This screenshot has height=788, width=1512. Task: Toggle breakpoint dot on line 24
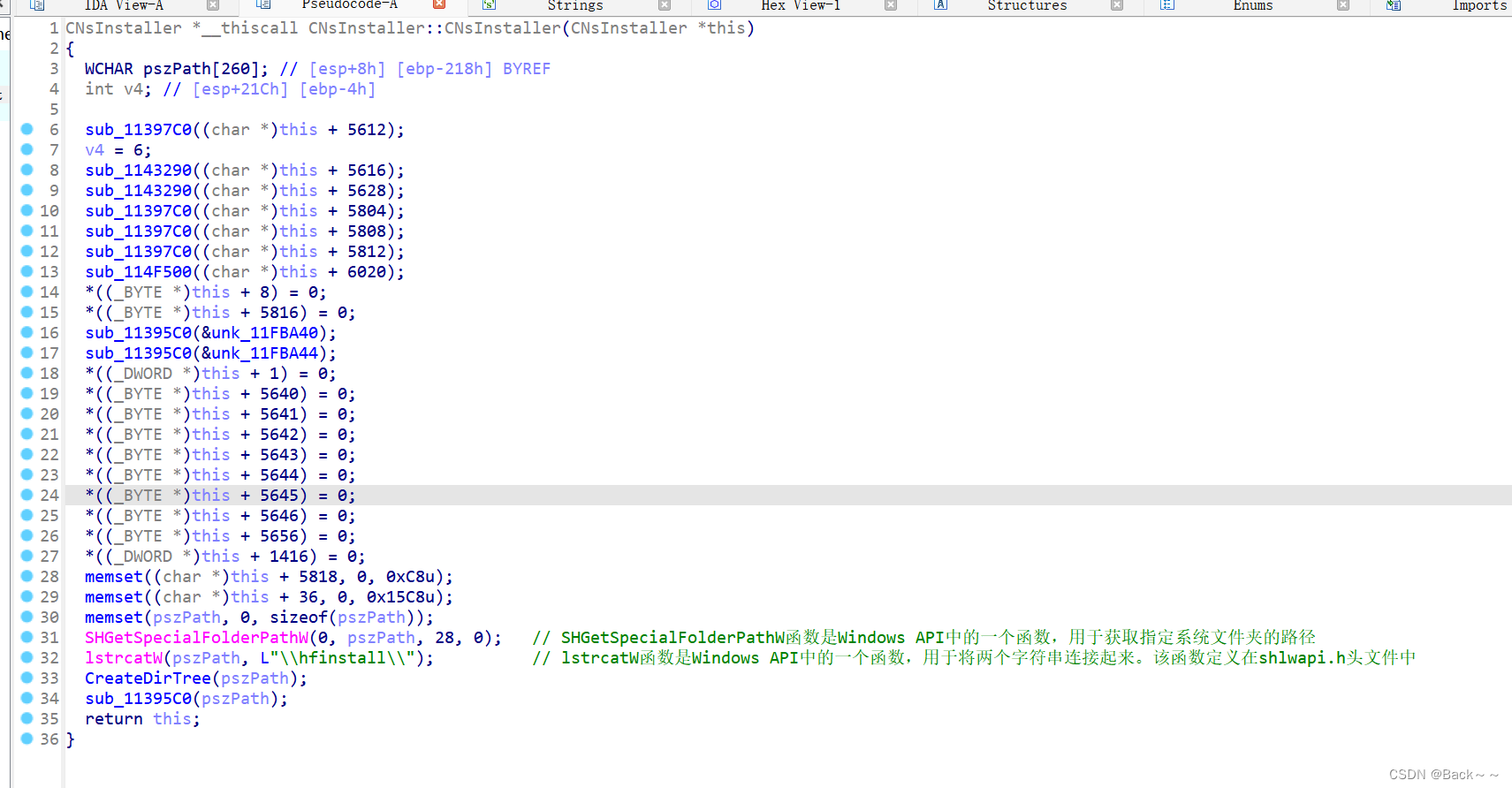(27, 495)
